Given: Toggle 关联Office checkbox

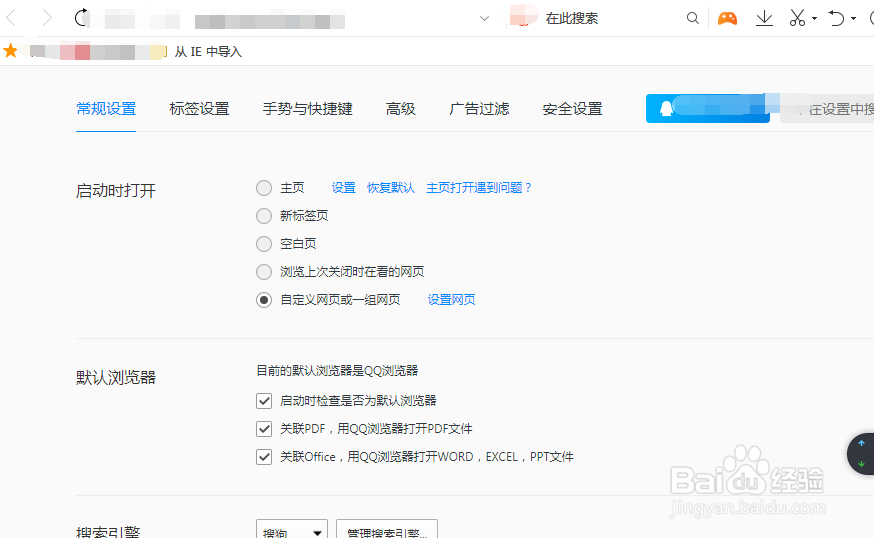Looking at the screenshot, I should coord(264,457).
